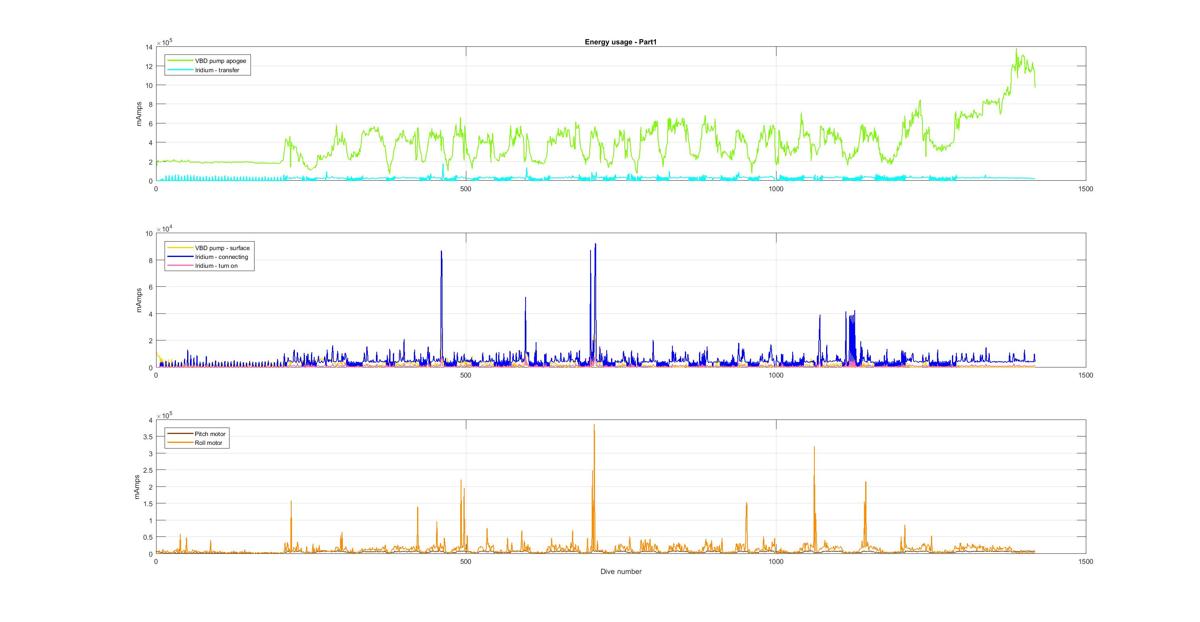Click the '×10^4' exponent above the middle plot

click(164, 227)
